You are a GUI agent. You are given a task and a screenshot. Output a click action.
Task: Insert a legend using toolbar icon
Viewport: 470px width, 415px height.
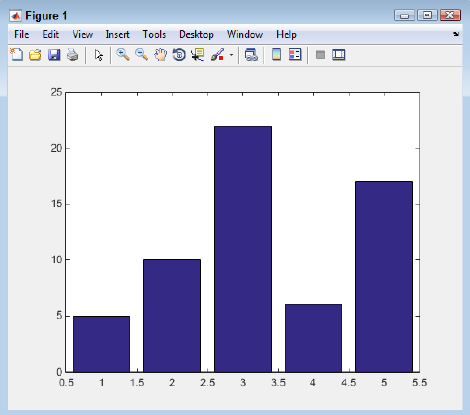point(295,55)
